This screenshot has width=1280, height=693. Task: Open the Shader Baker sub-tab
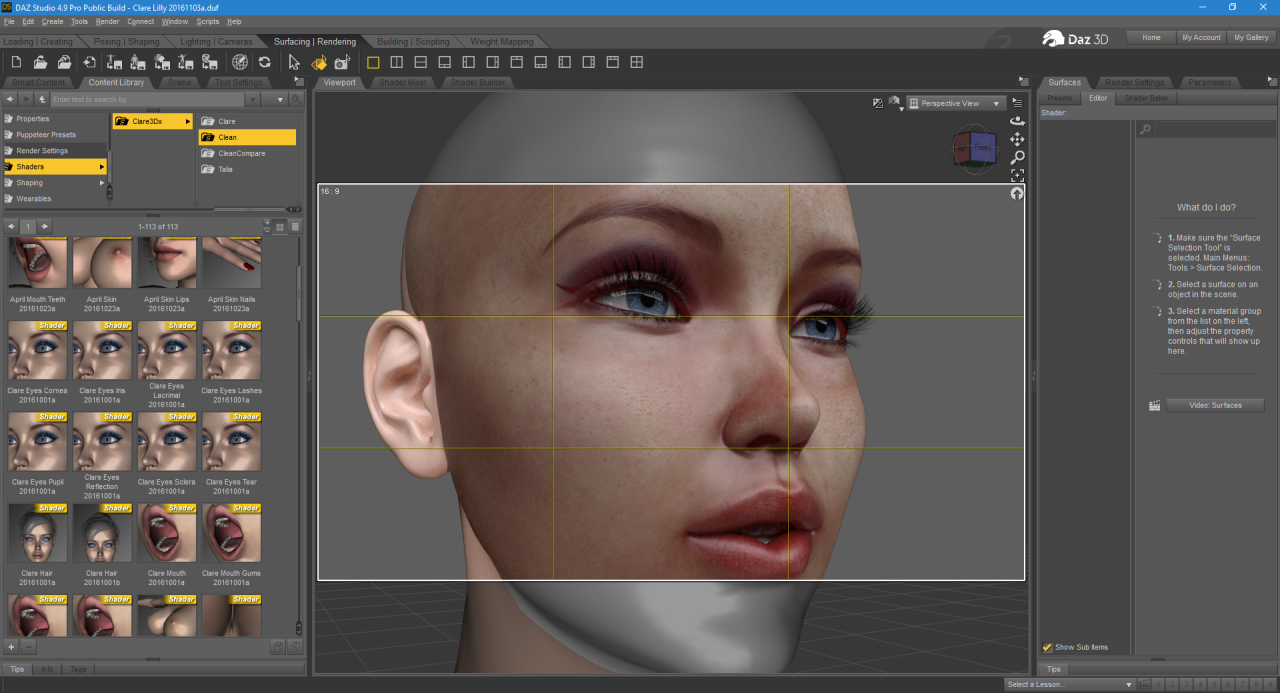tap(1146, 98)
